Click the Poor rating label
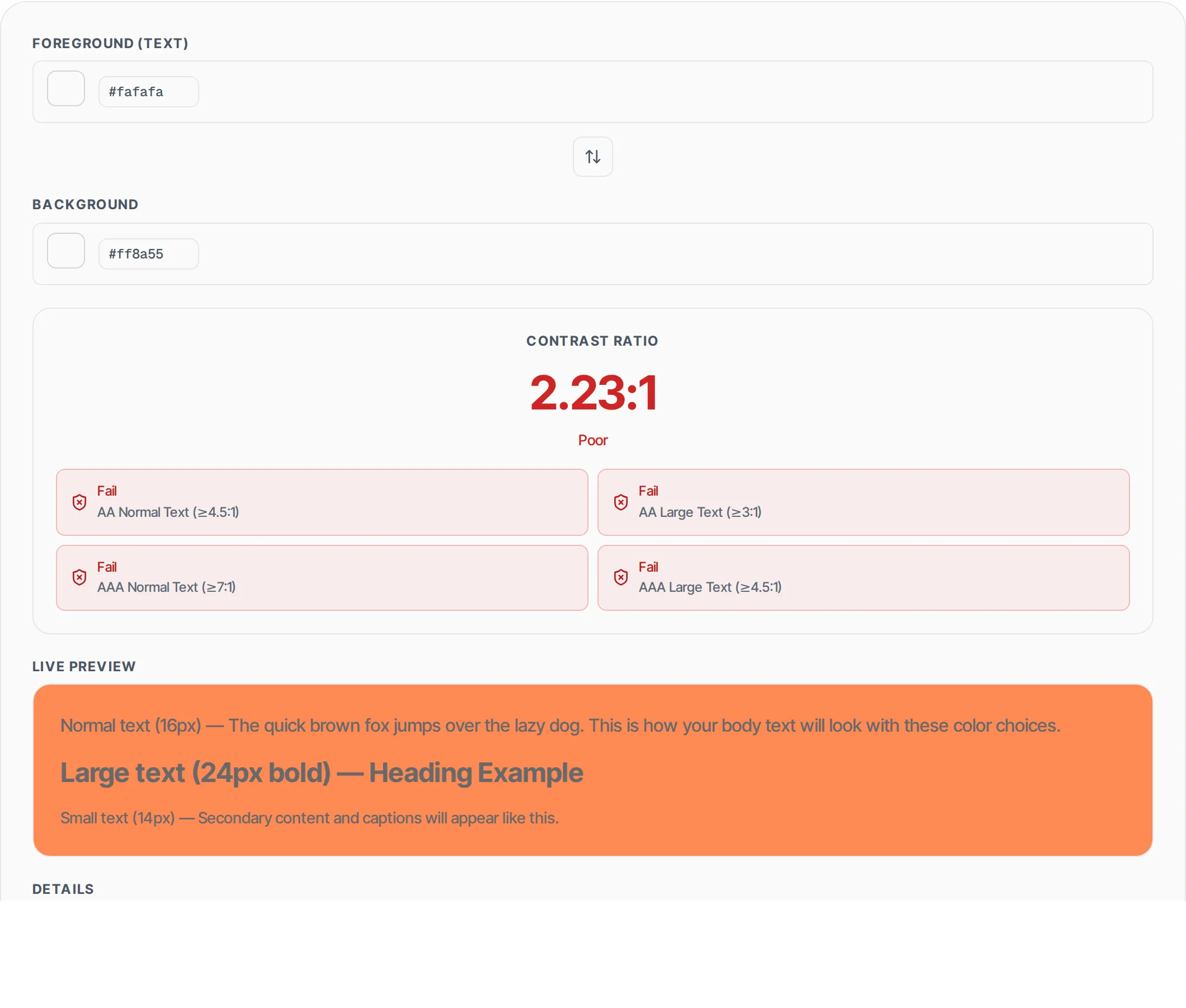Screen dimensions: 1186x1008 coord(592,441)
